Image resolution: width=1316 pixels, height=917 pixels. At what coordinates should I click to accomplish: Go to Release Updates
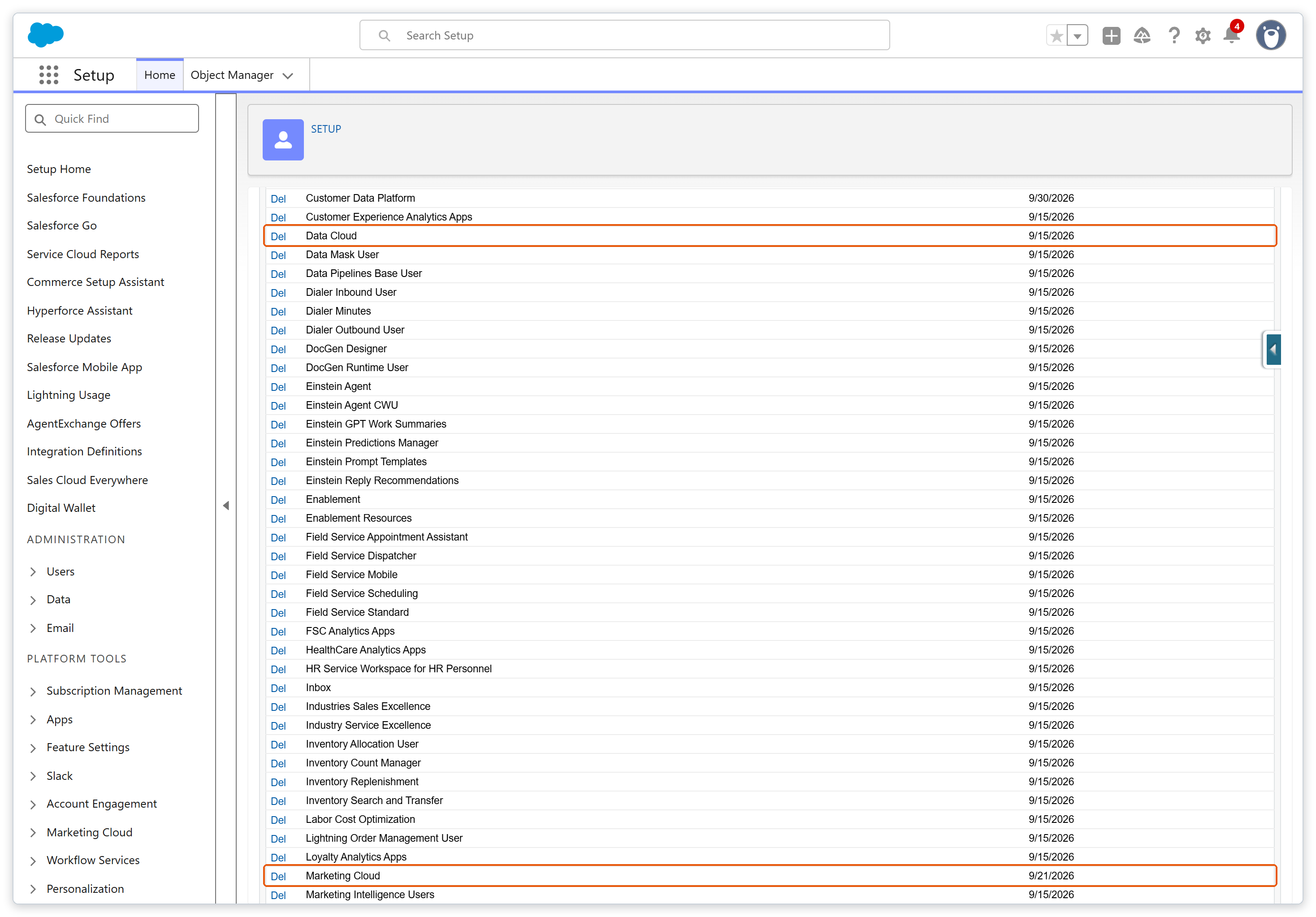(x=69, y=338)
